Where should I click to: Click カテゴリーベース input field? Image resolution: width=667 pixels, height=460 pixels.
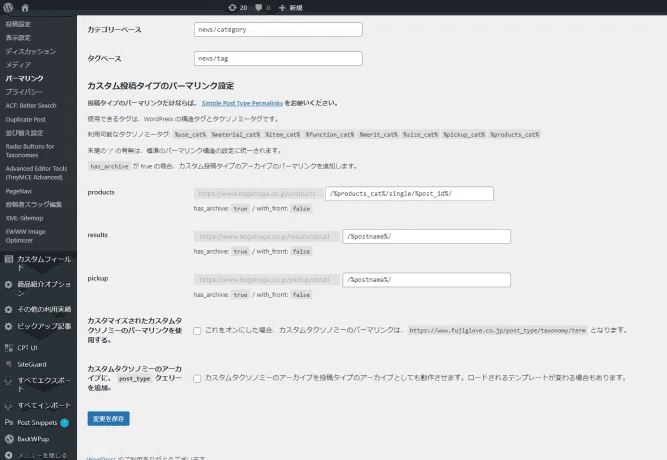point(278,29)
